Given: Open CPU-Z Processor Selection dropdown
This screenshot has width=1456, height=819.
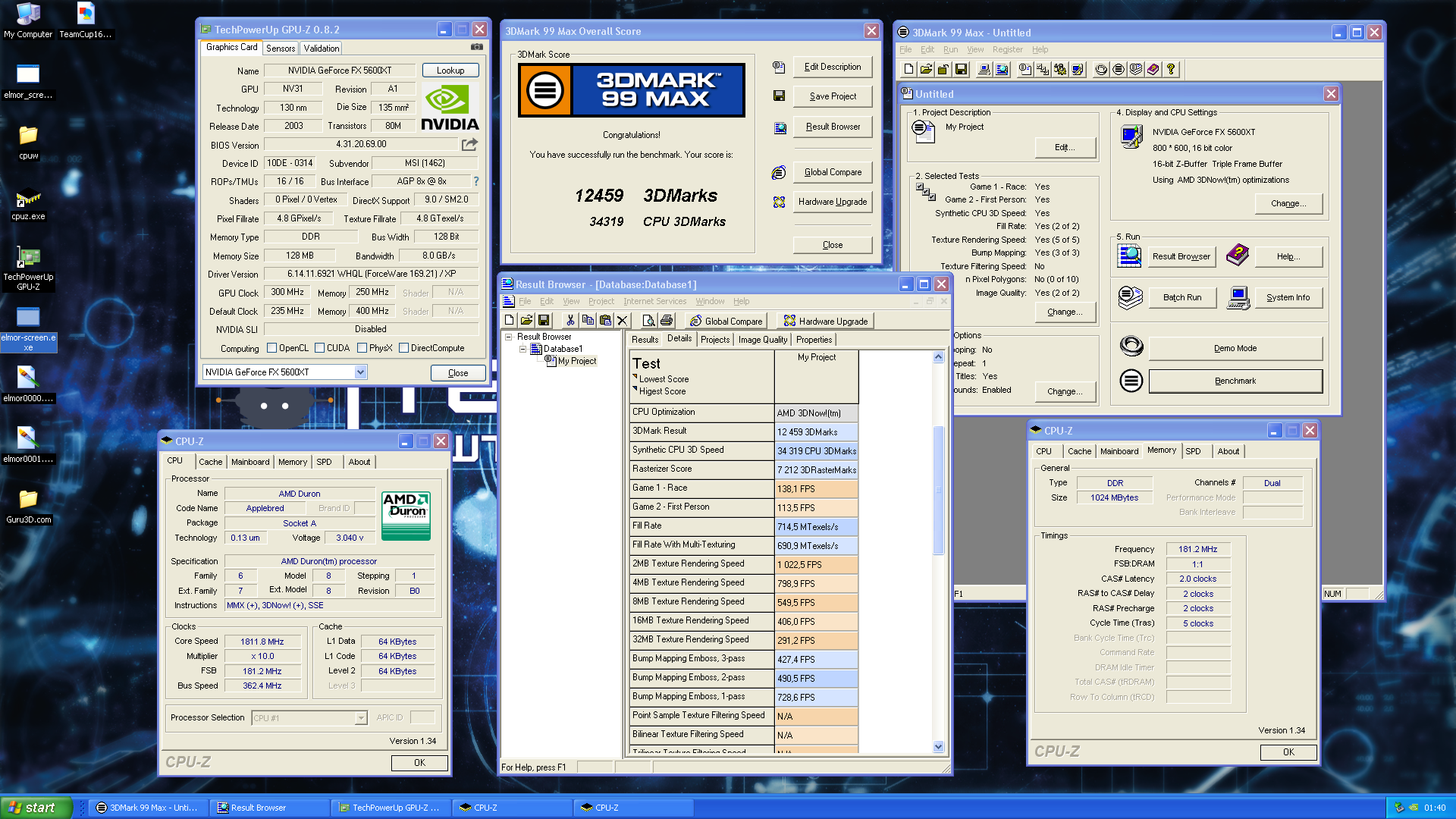Looking at the screenshot, I should (361, 718).
